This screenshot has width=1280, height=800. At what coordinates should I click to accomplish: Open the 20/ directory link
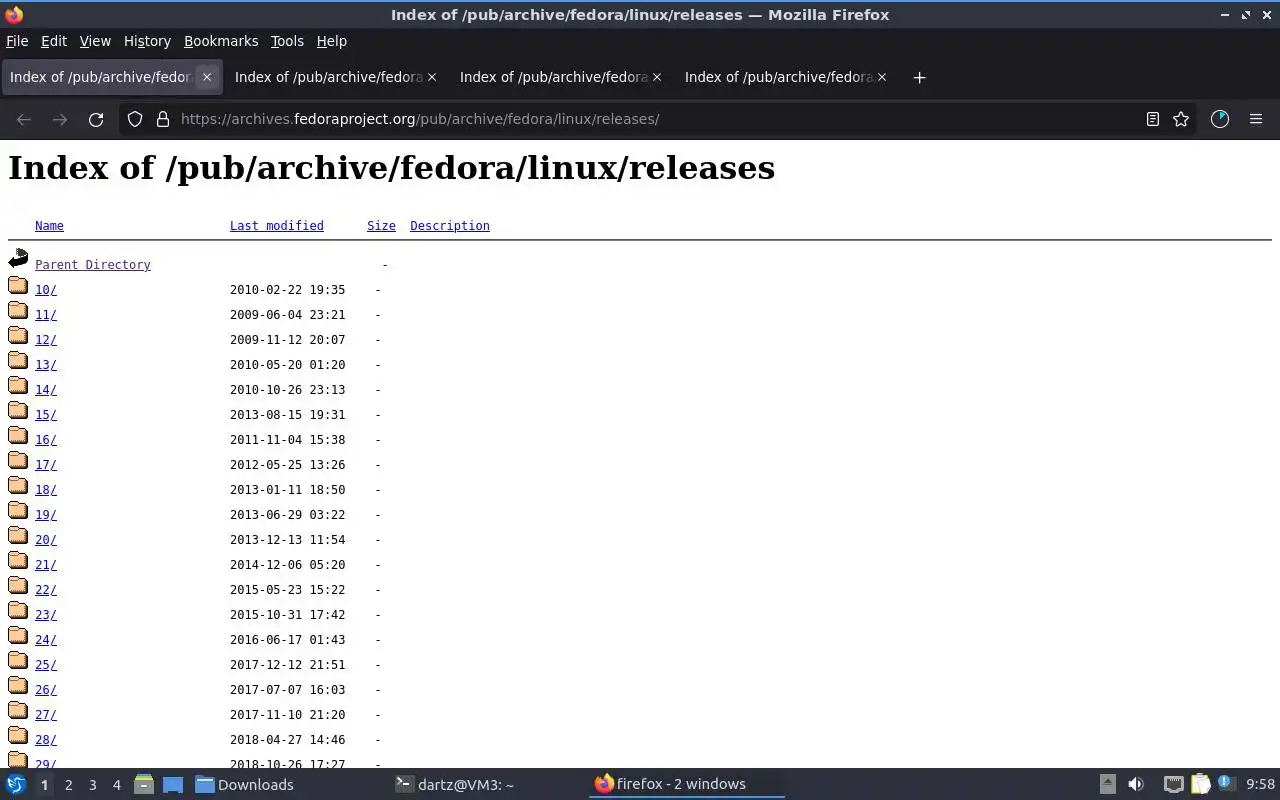(46, 540)
